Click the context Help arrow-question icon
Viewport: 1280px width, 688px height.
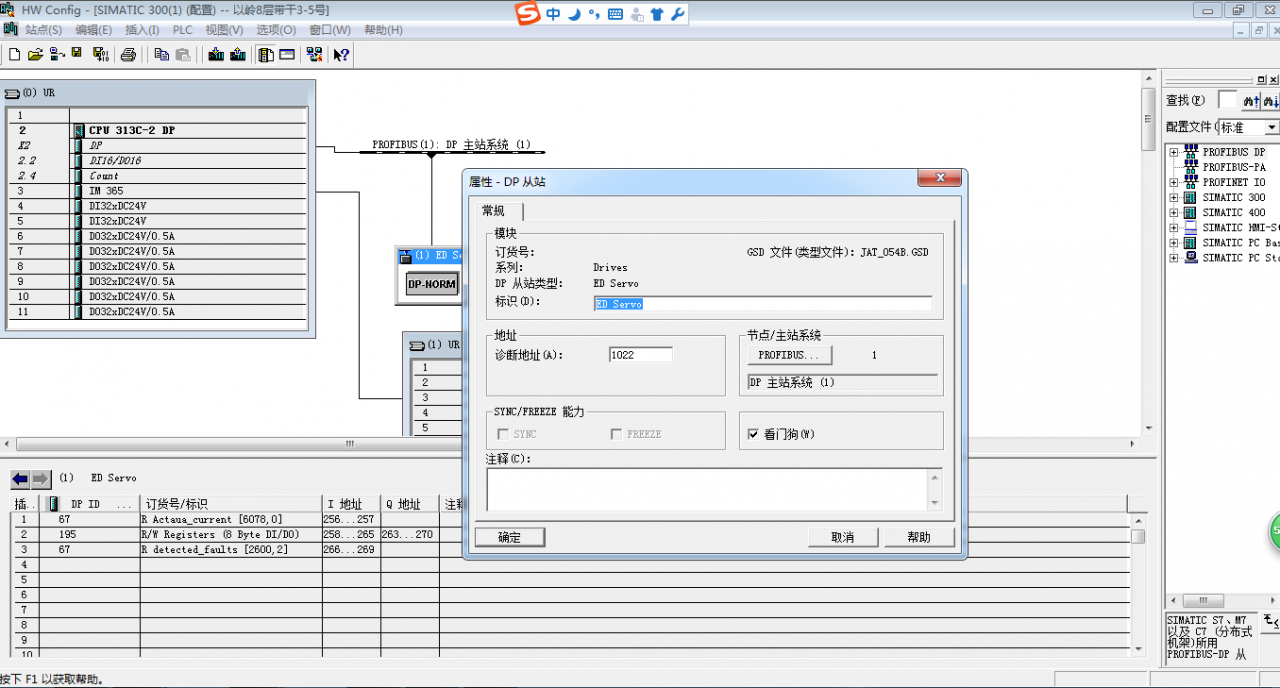(x=341, y=54)
